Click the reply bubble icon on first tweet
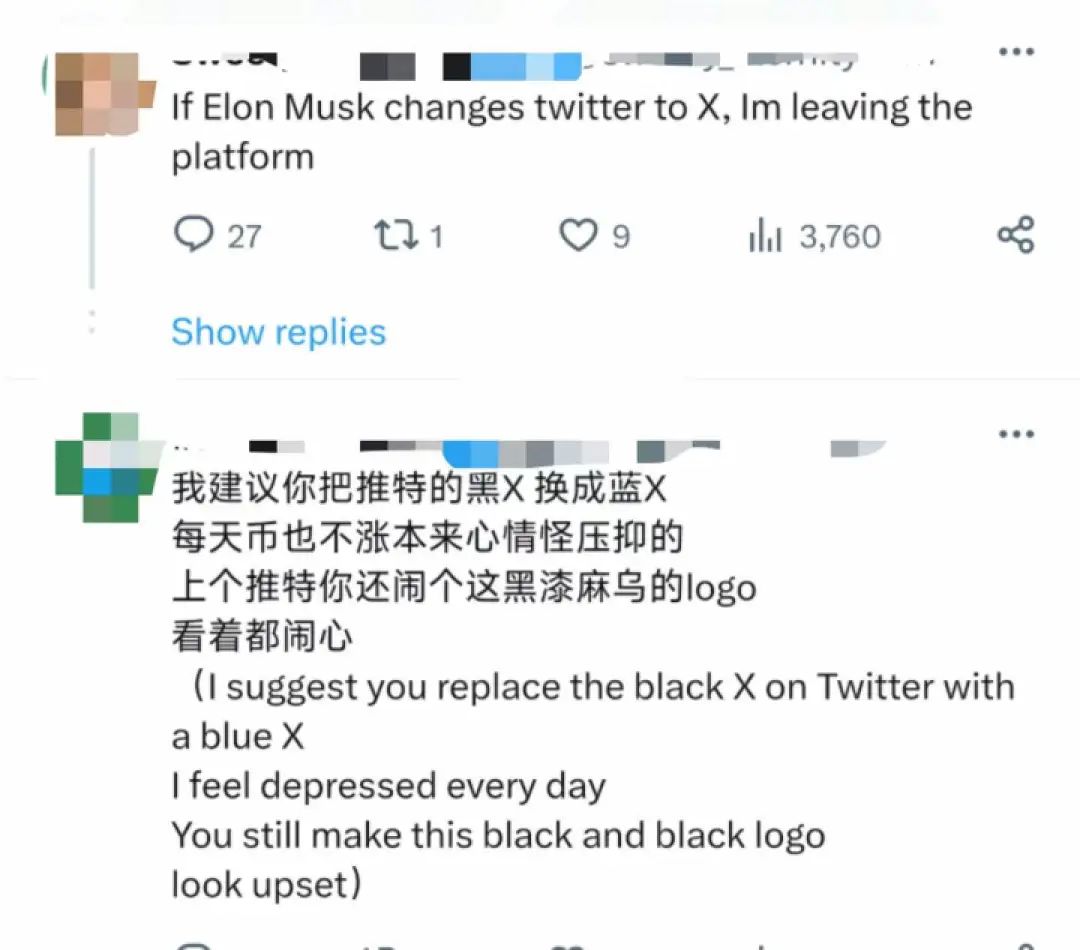 pyautogui.click(x=194, y=234)
